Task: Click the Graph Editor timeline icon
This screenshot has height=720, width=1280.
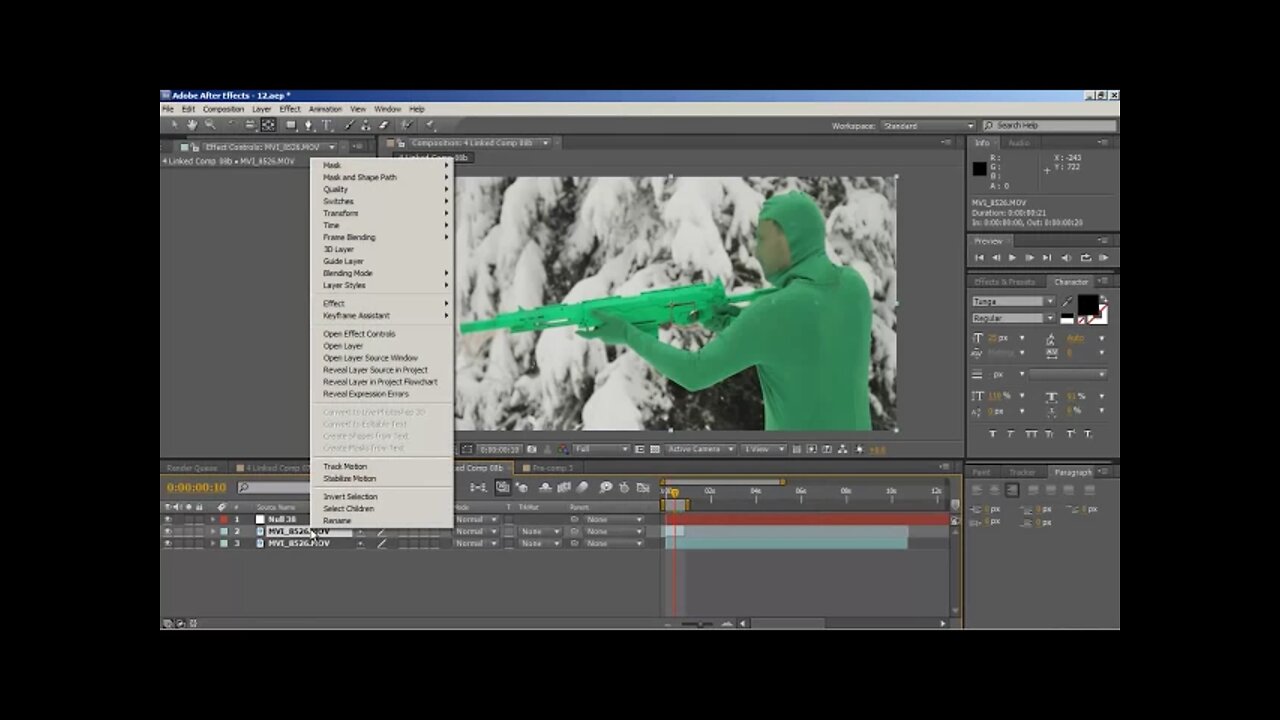Action: pyautogui.click(x=642, y=487)
